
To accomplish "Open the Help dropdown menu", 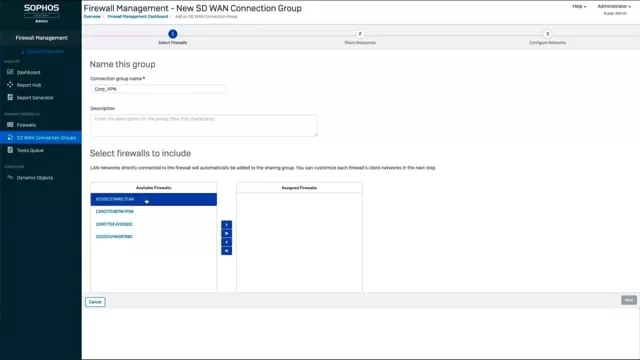I will pos(579,7).
